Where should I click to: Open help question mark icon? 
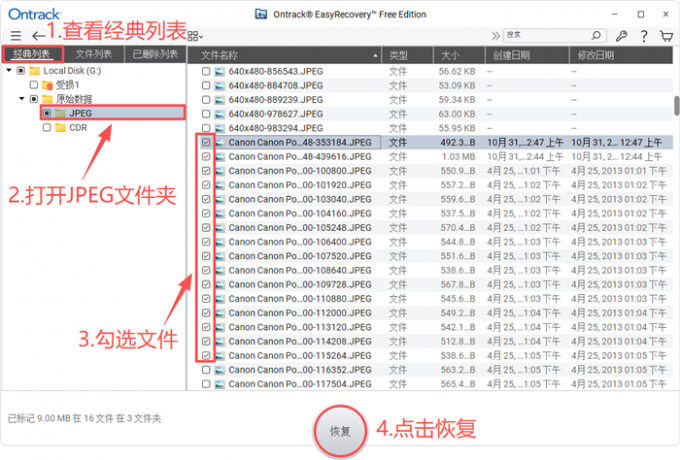pos(644,36)
